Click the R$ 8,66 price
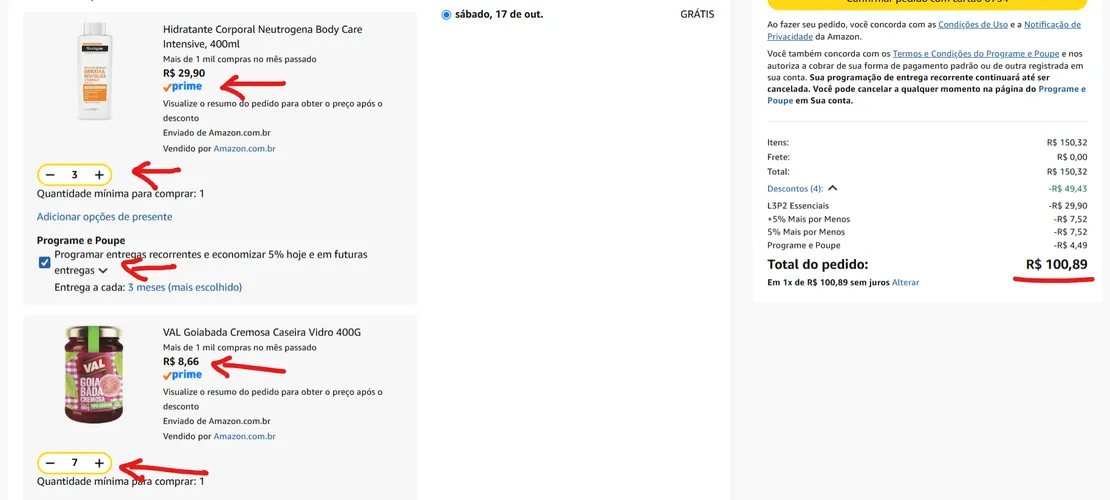 click(181, 361)
